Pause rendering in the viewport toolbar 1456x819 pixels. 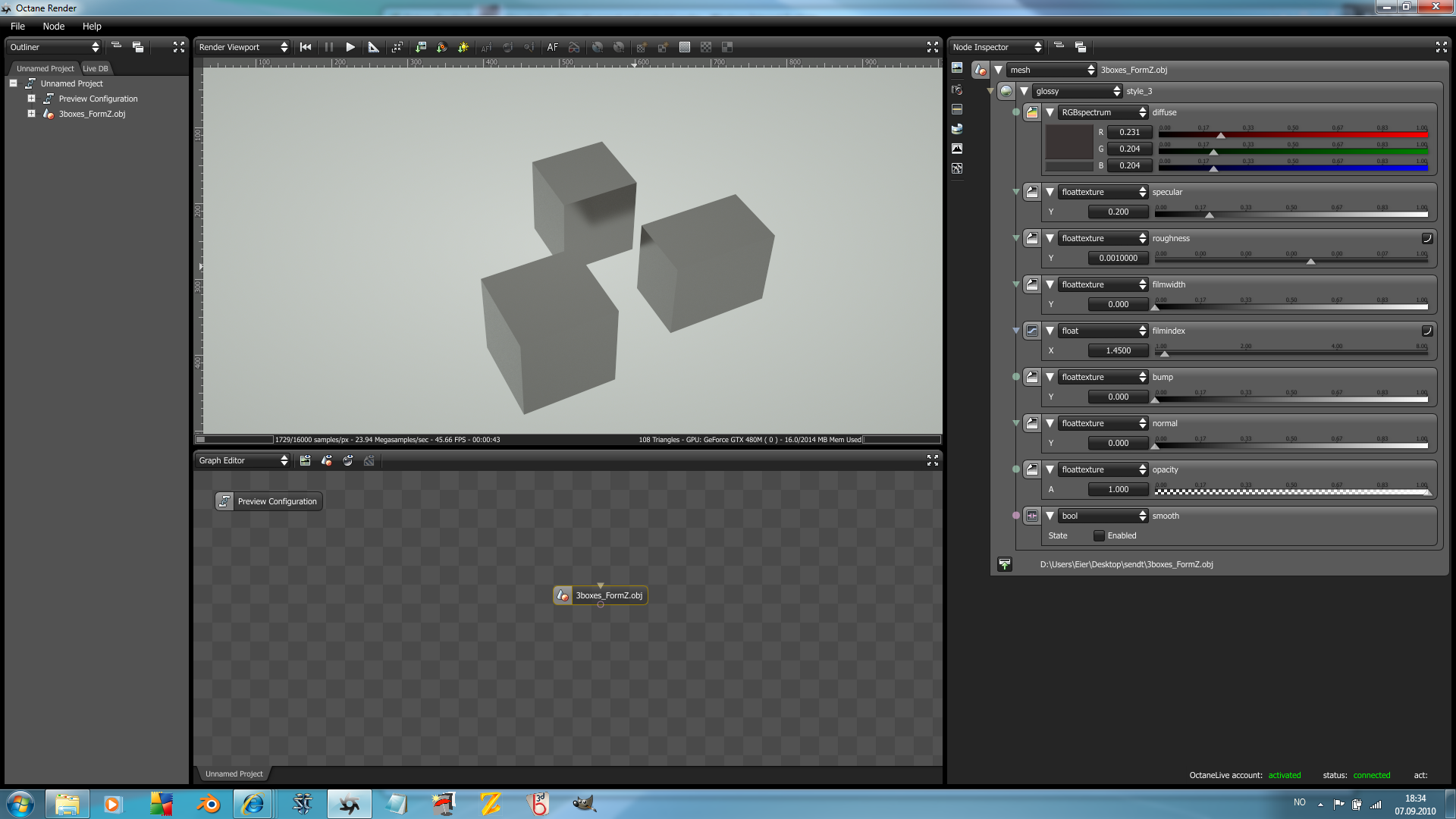[329, 47]
